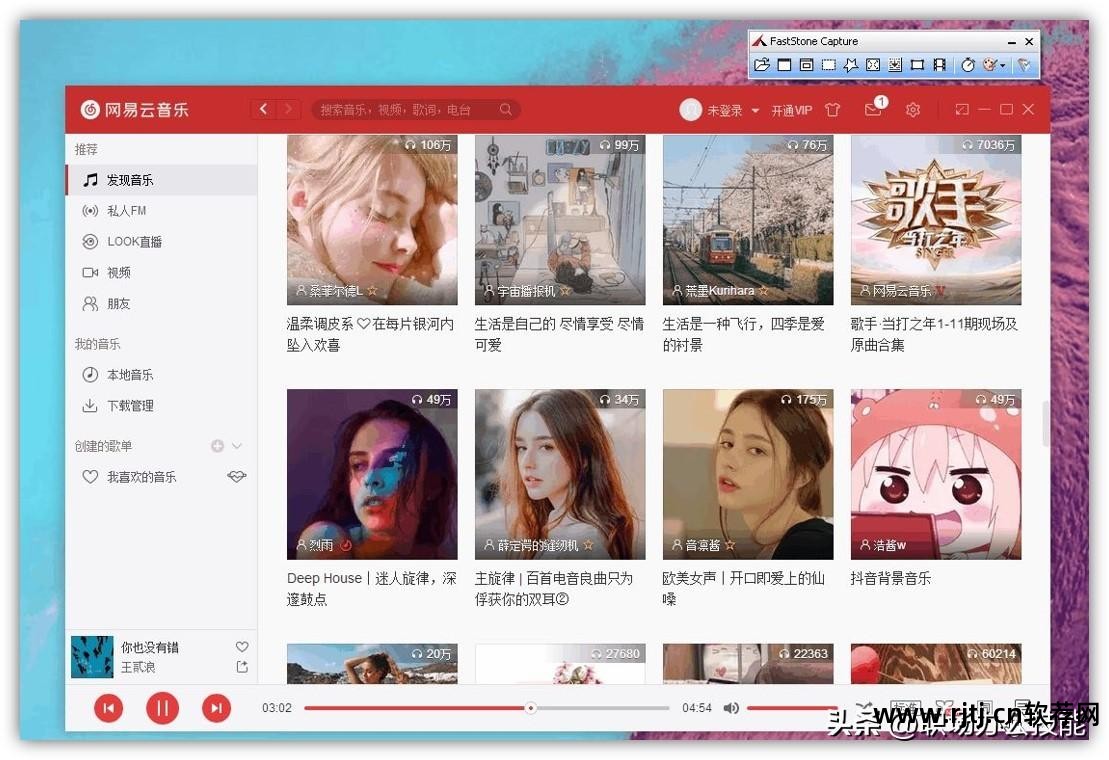1109x760 pixels.
Task: Select FastStone capture active window tool
Action: coord(784,65)
